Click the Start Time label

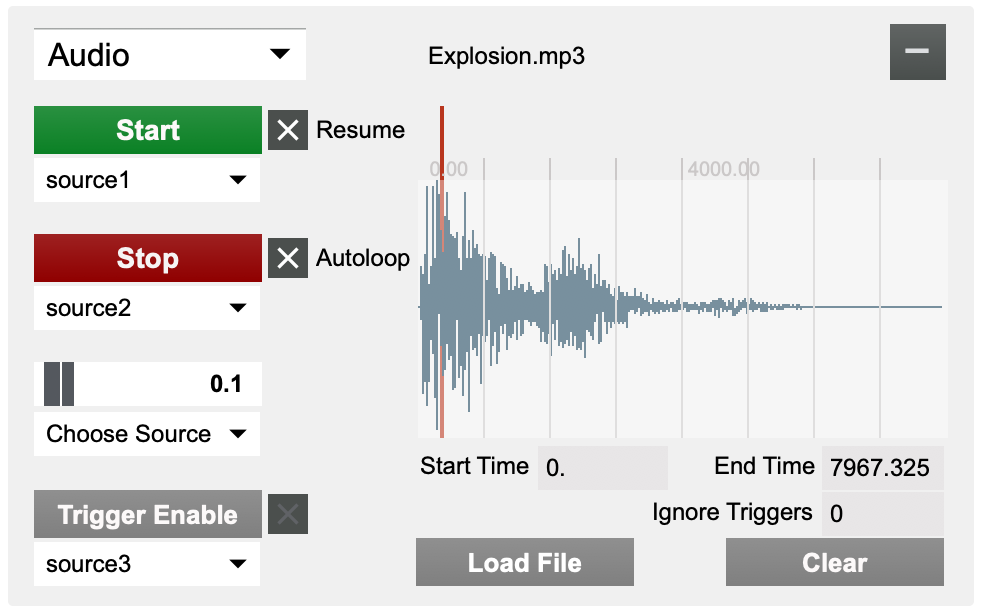tap(474, 466)
